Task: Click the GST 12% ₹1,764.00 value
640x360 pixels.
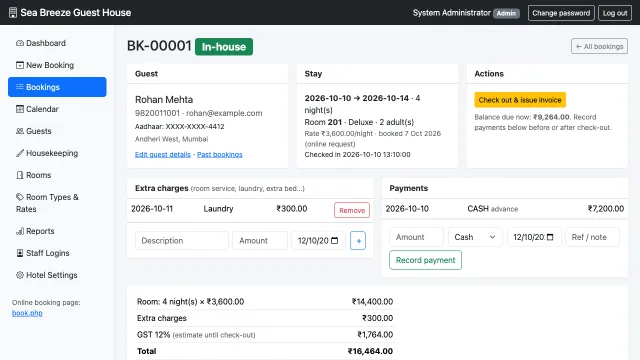Action: [x=375, y=335]
